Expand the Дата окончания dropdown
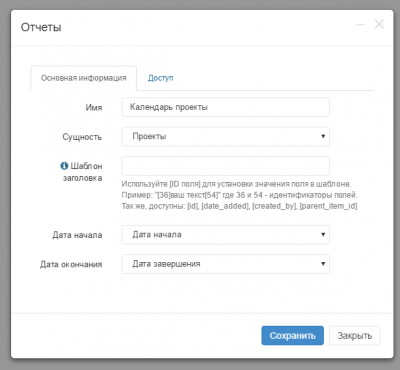The image size is (400, 370). point(225,264)
